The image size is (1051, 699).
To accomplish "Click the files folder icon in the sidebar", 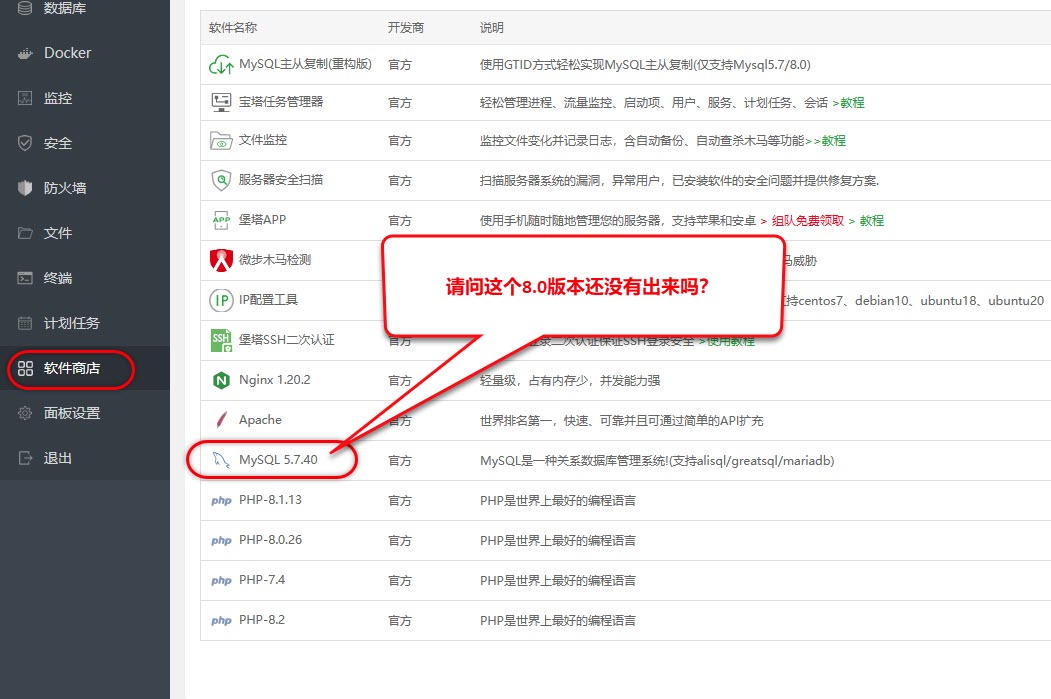I will 25,233.
